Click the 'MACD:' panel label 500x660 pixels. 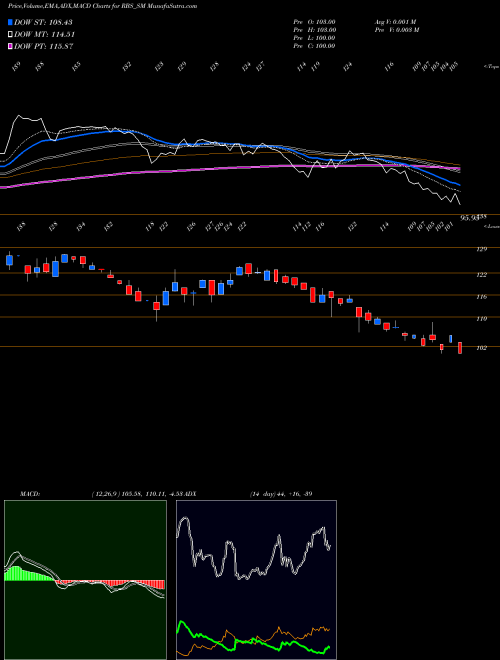coord(30,493)
